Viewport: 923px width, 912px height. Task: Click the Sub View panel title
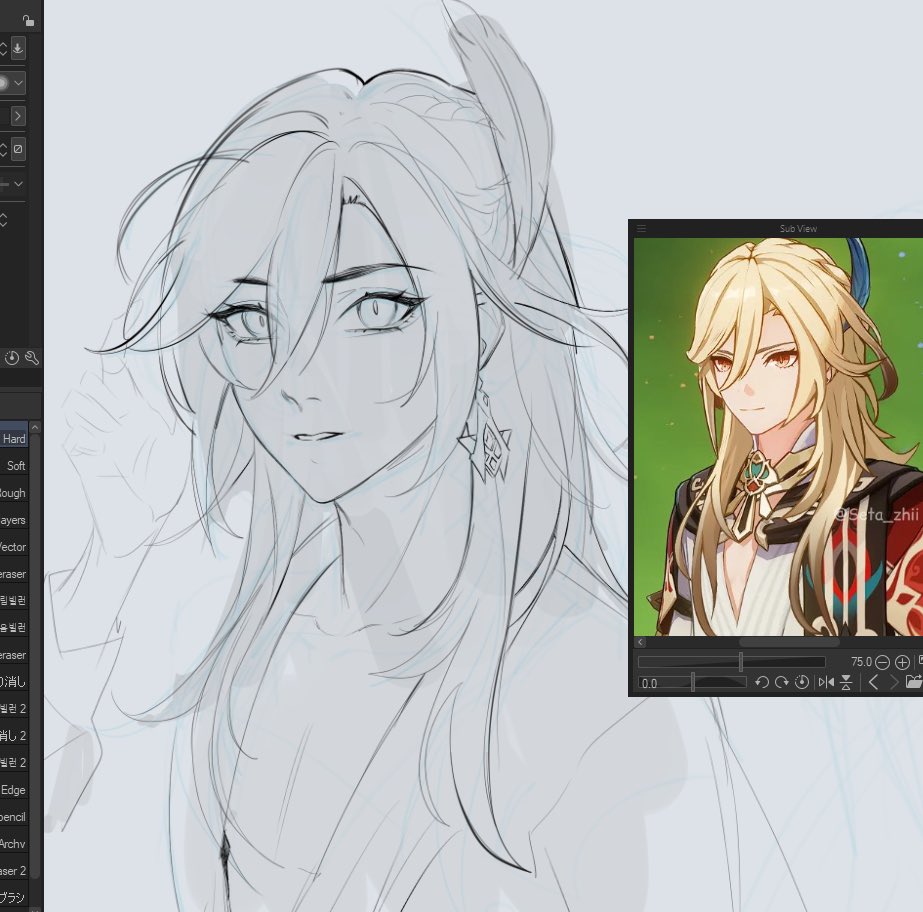(798, 228)
